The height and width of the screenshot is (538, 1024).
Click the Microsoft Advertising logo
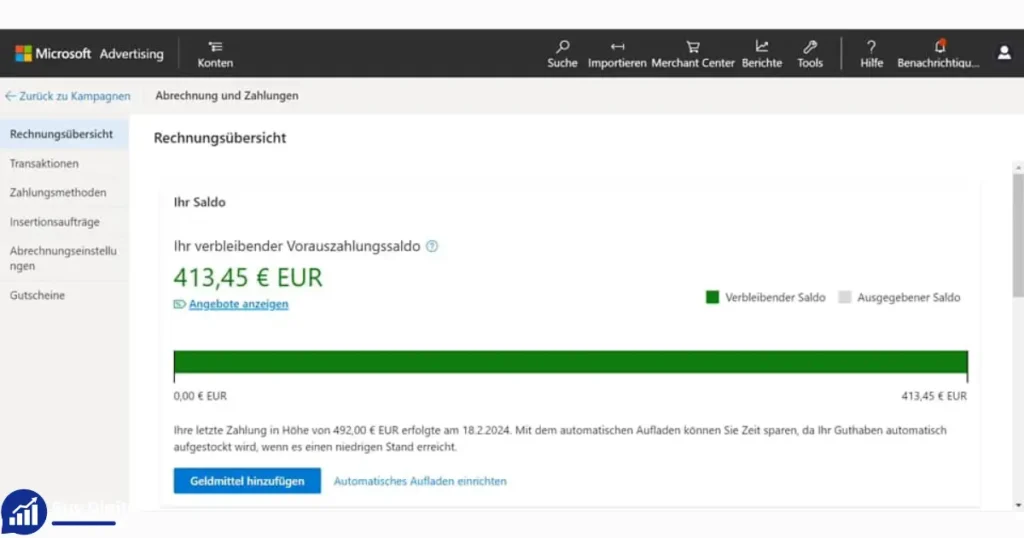click(89, 54)
